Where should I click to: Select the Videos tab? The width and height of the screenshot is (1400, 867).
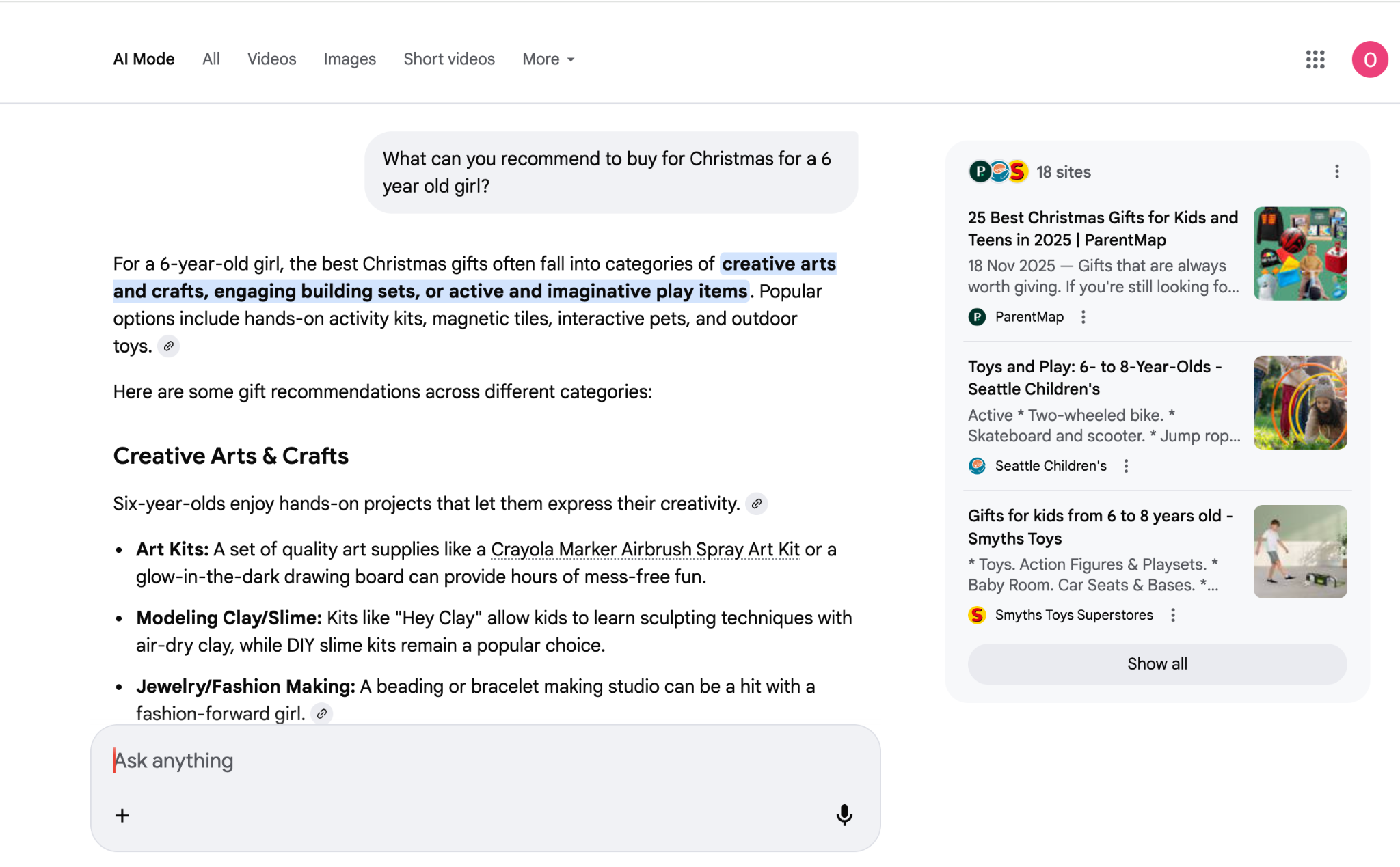tap(271, 59)
